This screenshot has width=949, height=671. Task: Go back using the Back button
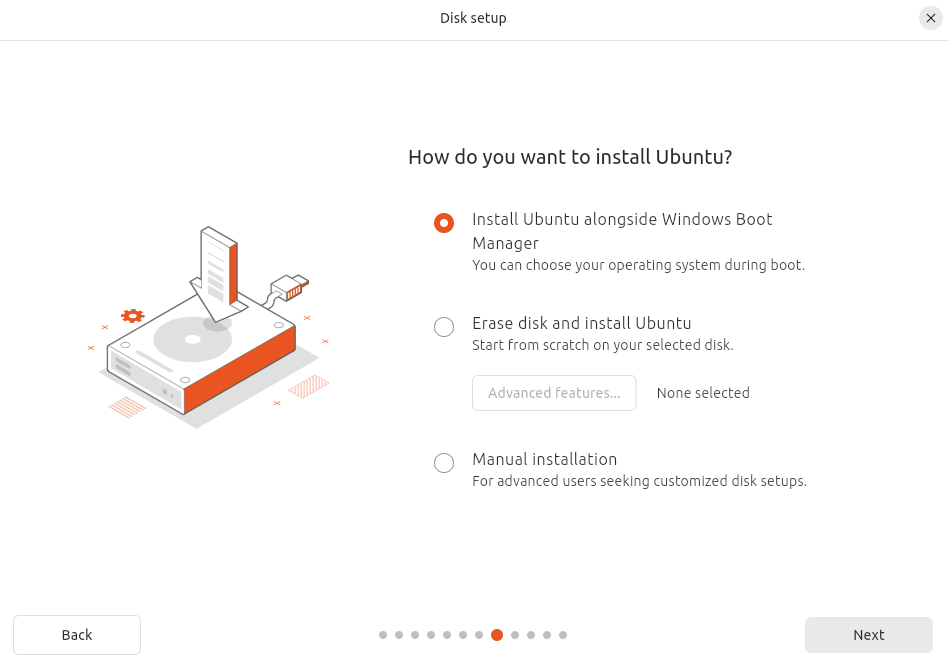(77, 635)
